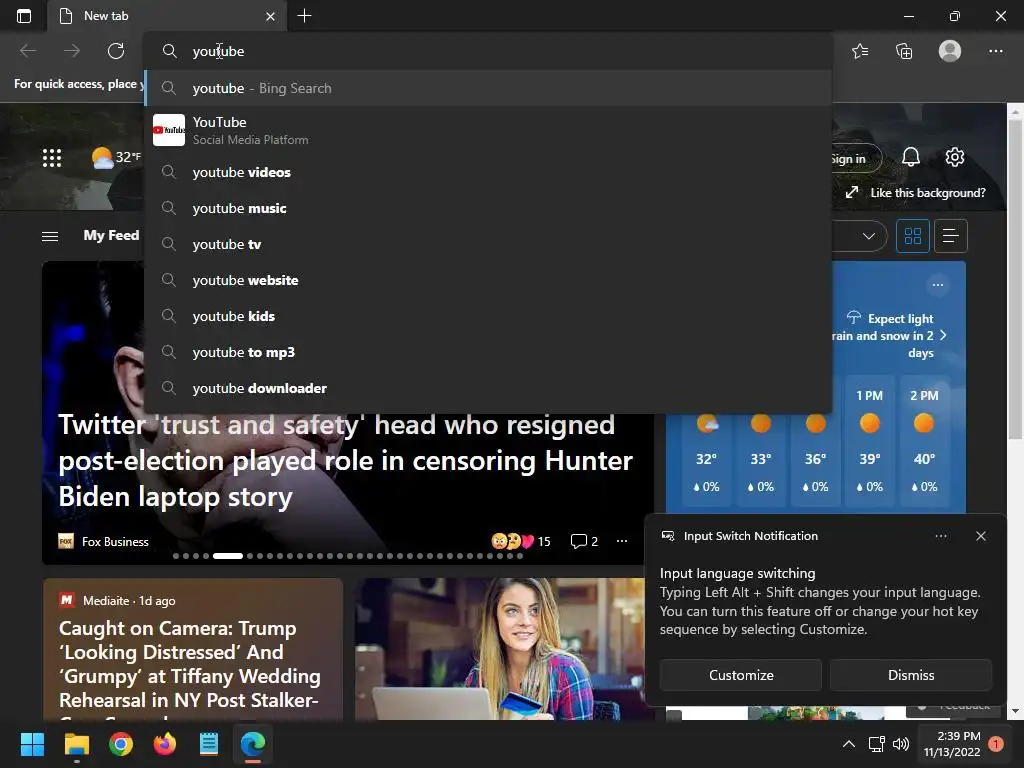Open the volume speaker tray icon

tap(901, 744)
